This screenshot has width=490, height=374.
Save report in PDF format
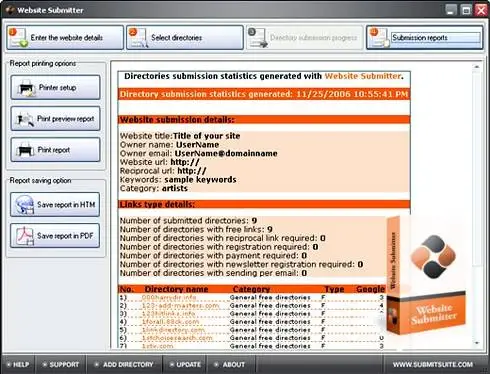[x=55, y=236]
